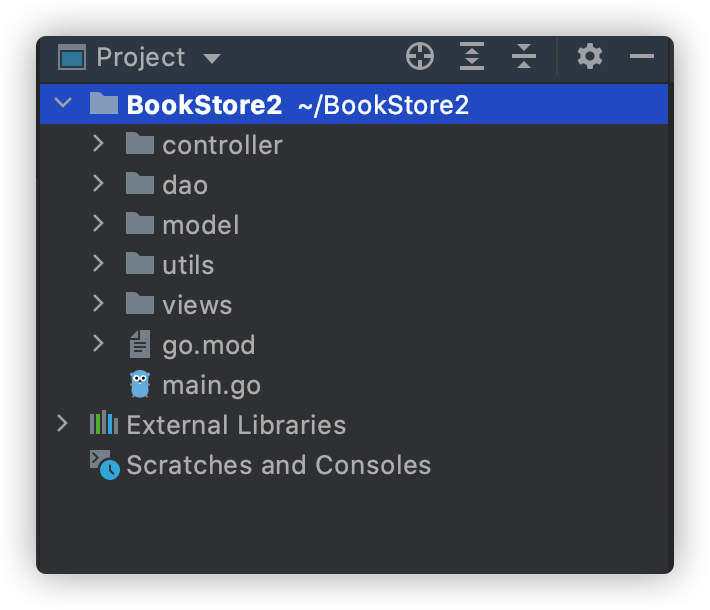Click the External Libraries bars icon
The width and height of the screenshot is (710, 610).
coord(104,423)
